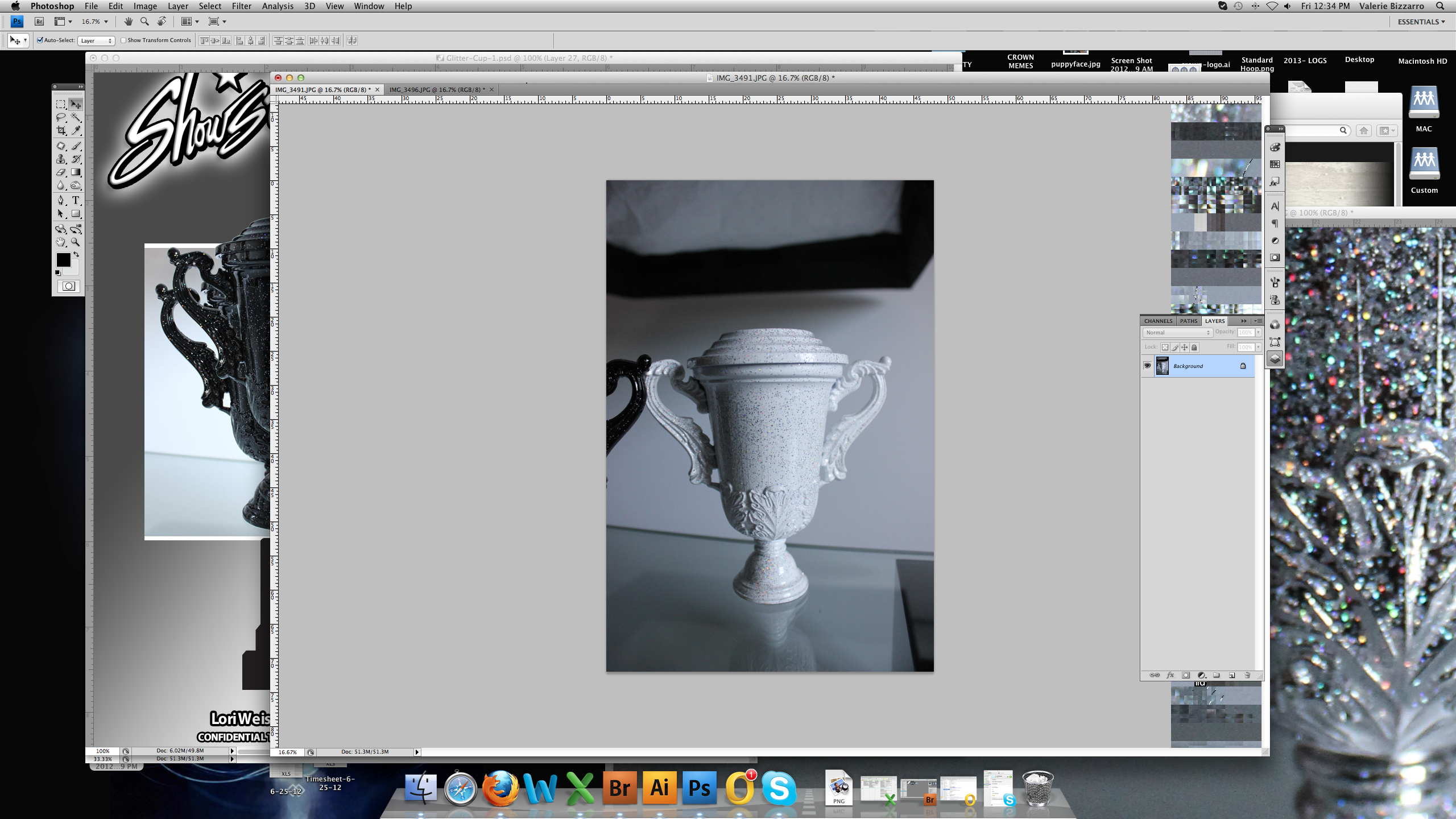This screenshot has width=1456, height=819.
Task: Switch to the PATHS tab
Action: pos(1188,321)
